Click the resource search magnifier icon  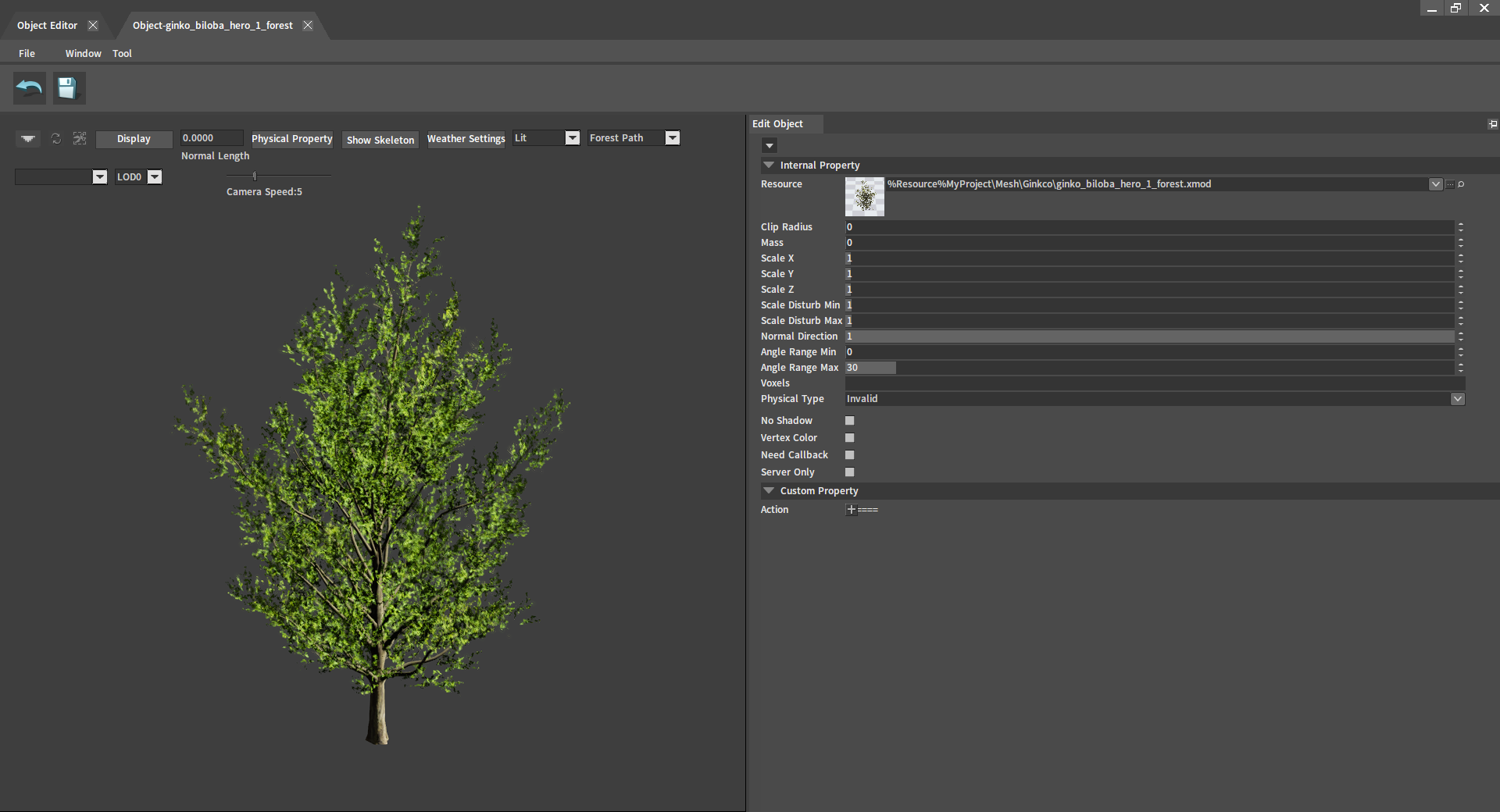click(1461, 184)
